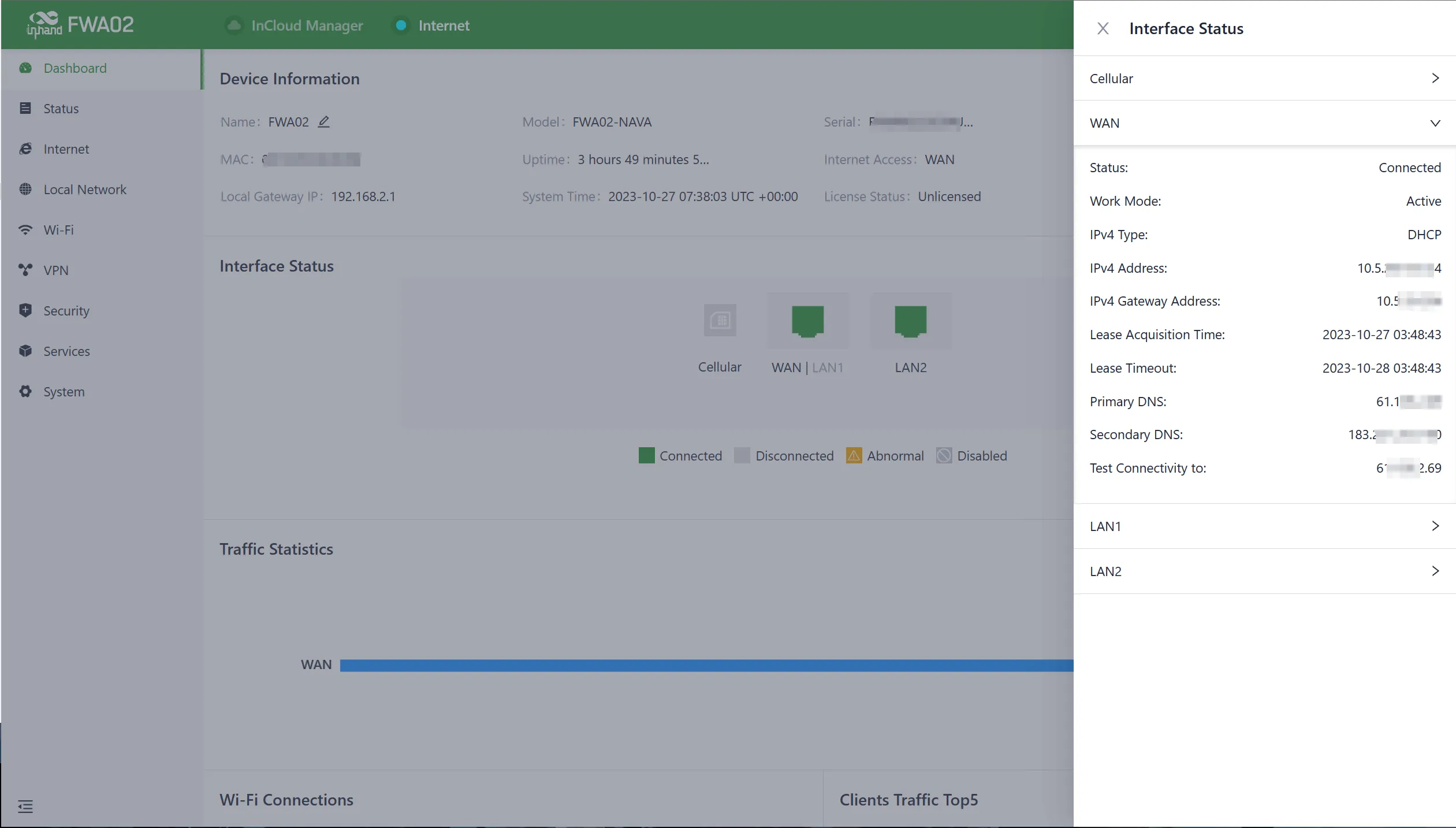Image resolution: width=1456 pixels, height=828 pixels.
Task: Click the System gear icon
Action: [x=25, y=391]
